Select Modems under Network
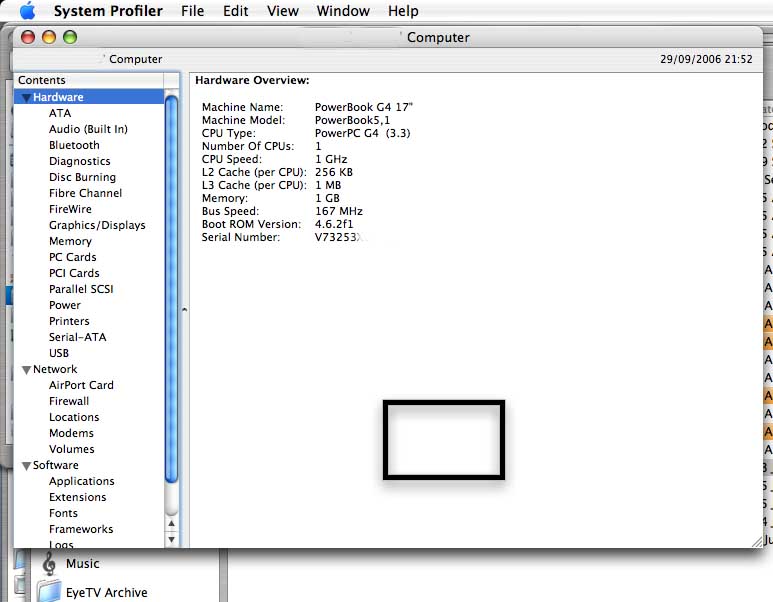 [71, 433]
